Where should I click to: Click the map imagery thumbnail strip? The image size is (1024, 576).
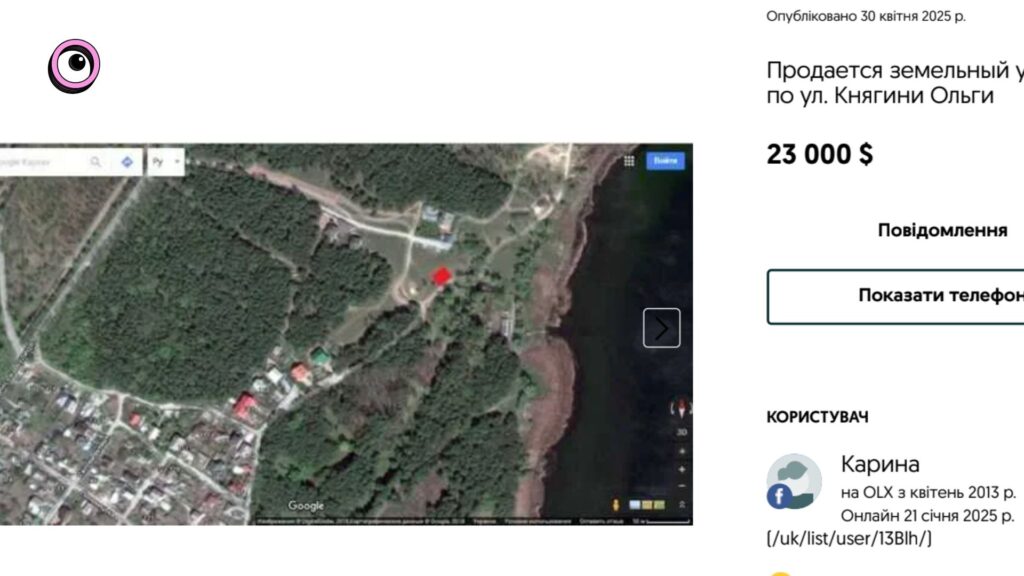[x=647, y=505]
